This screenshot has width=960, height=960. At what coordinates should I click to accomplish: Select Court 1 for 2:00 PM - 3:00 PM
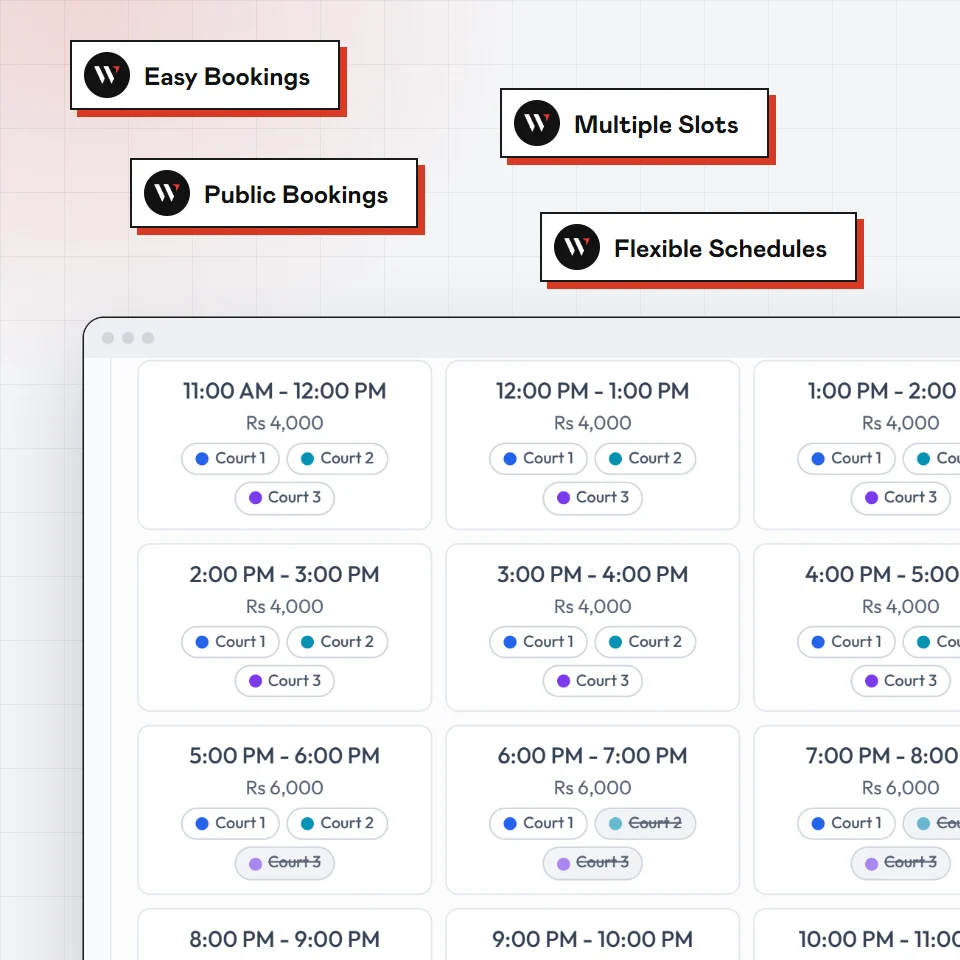[230, 642]
